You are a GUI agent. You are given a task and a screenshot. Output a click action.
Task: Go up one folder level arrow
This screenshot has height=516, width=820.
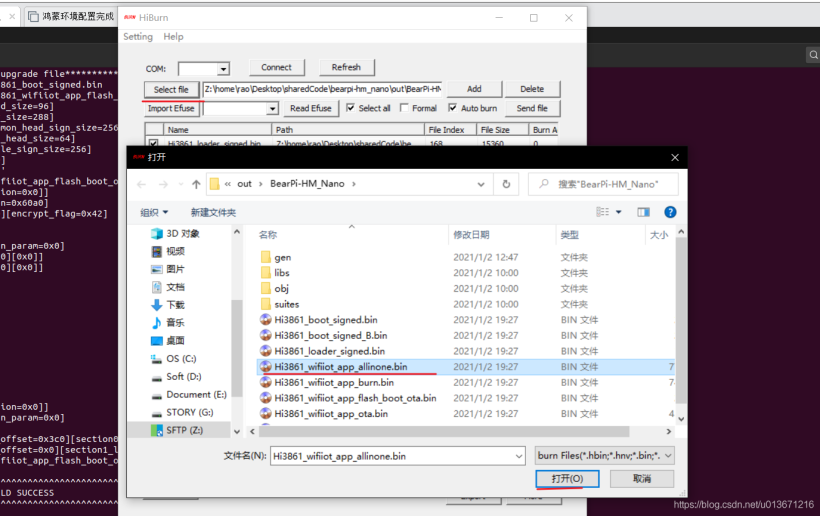[190, 184]
